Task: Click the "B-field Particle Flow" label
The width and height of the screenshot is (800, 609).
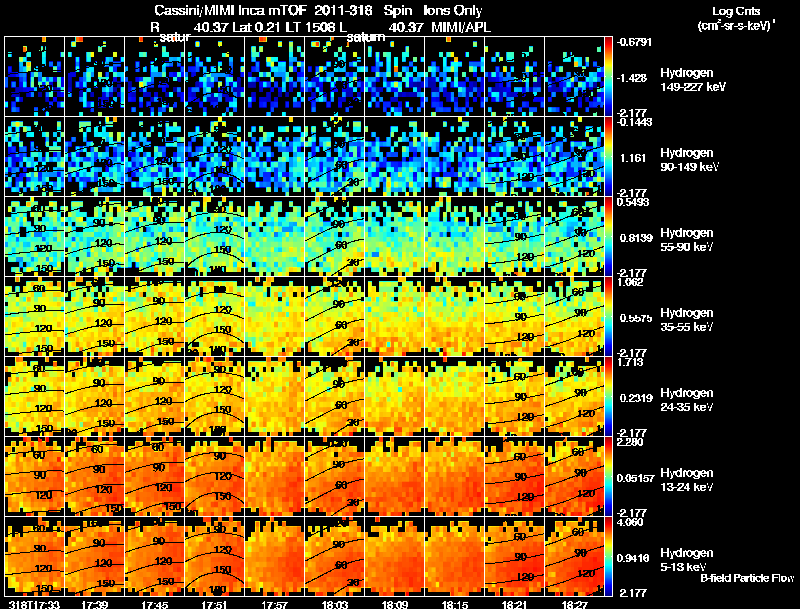Action: tap(747, 578)
